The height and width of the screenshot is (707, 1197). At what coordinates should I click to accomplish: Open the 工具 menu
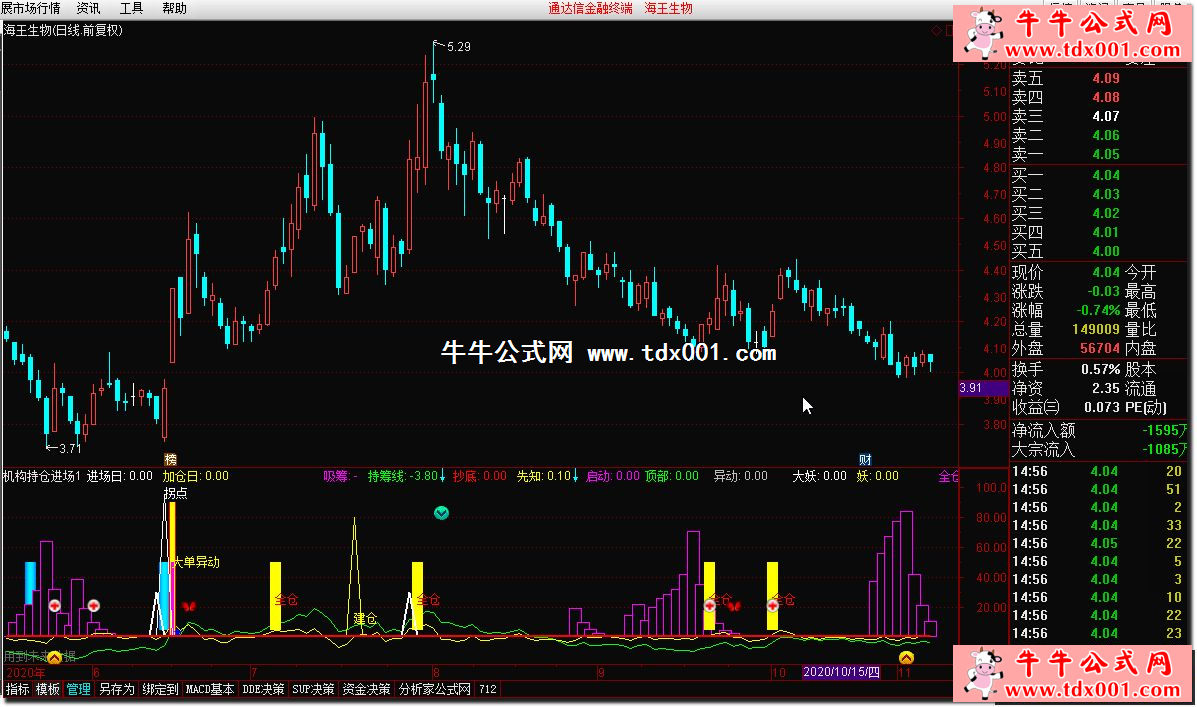click(131, 8)
